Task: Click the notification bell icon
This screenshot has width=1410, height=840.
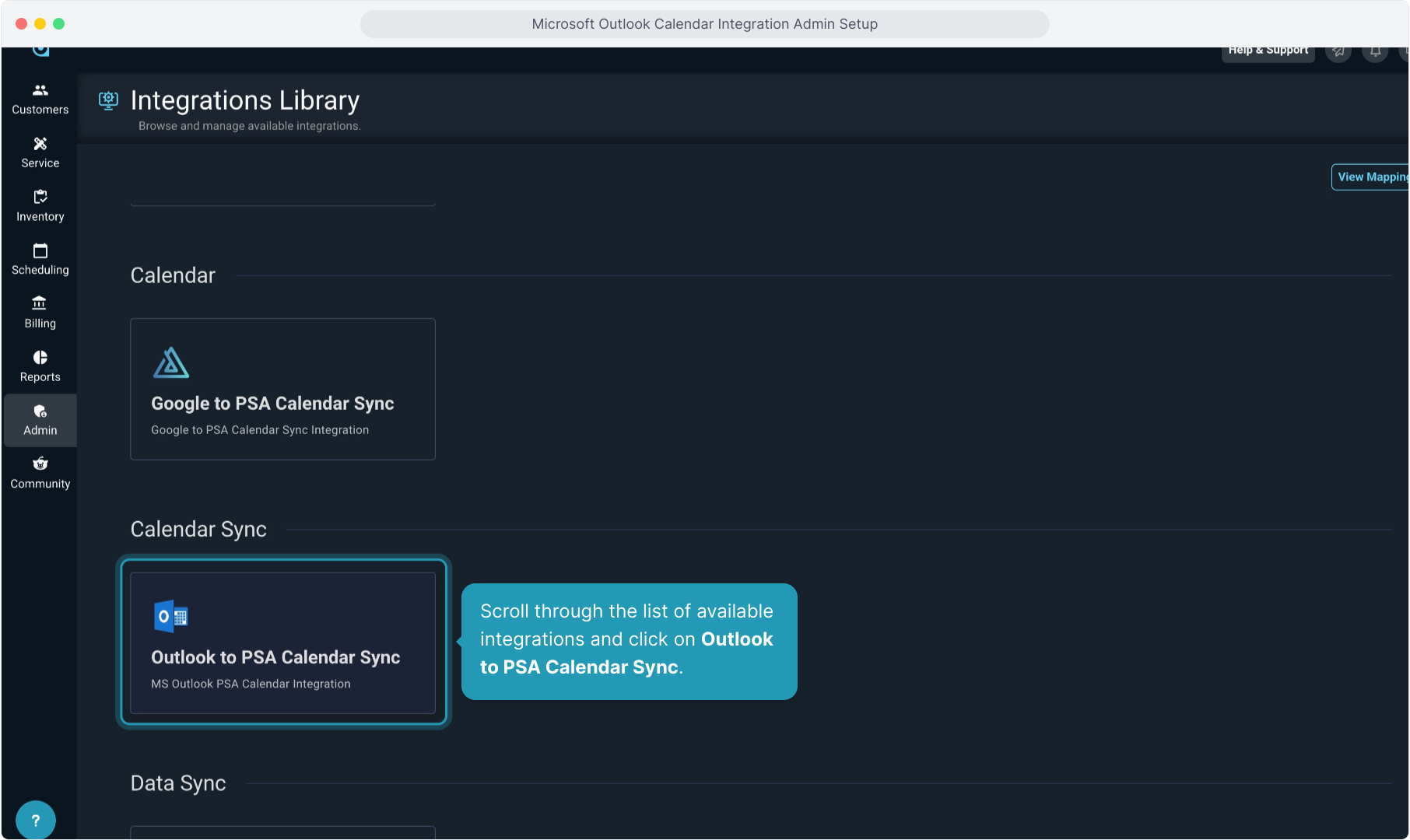Action: click(x=1375, y=52)
